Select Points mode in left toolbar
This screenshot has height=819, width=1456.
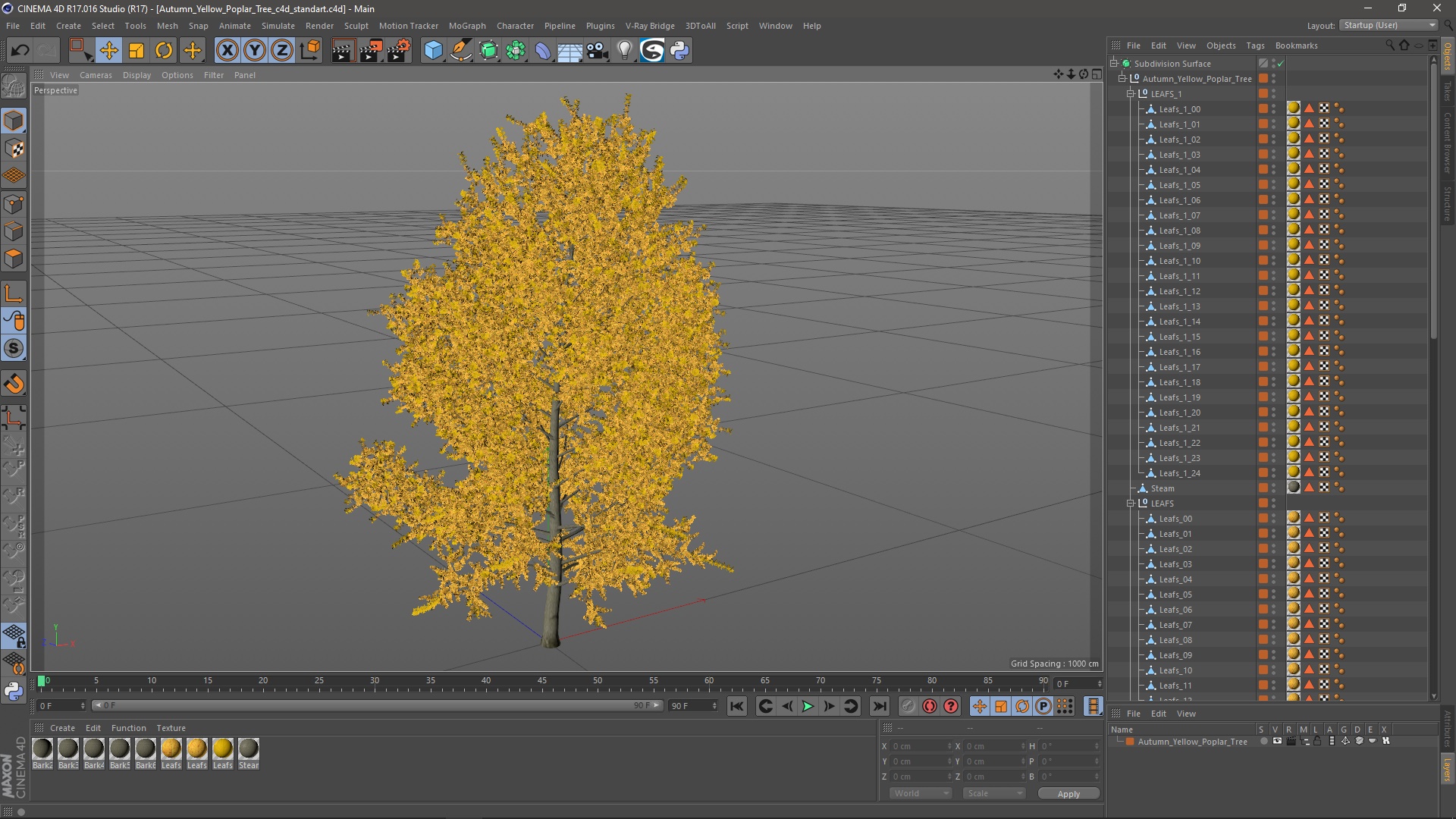click(14, 203)
